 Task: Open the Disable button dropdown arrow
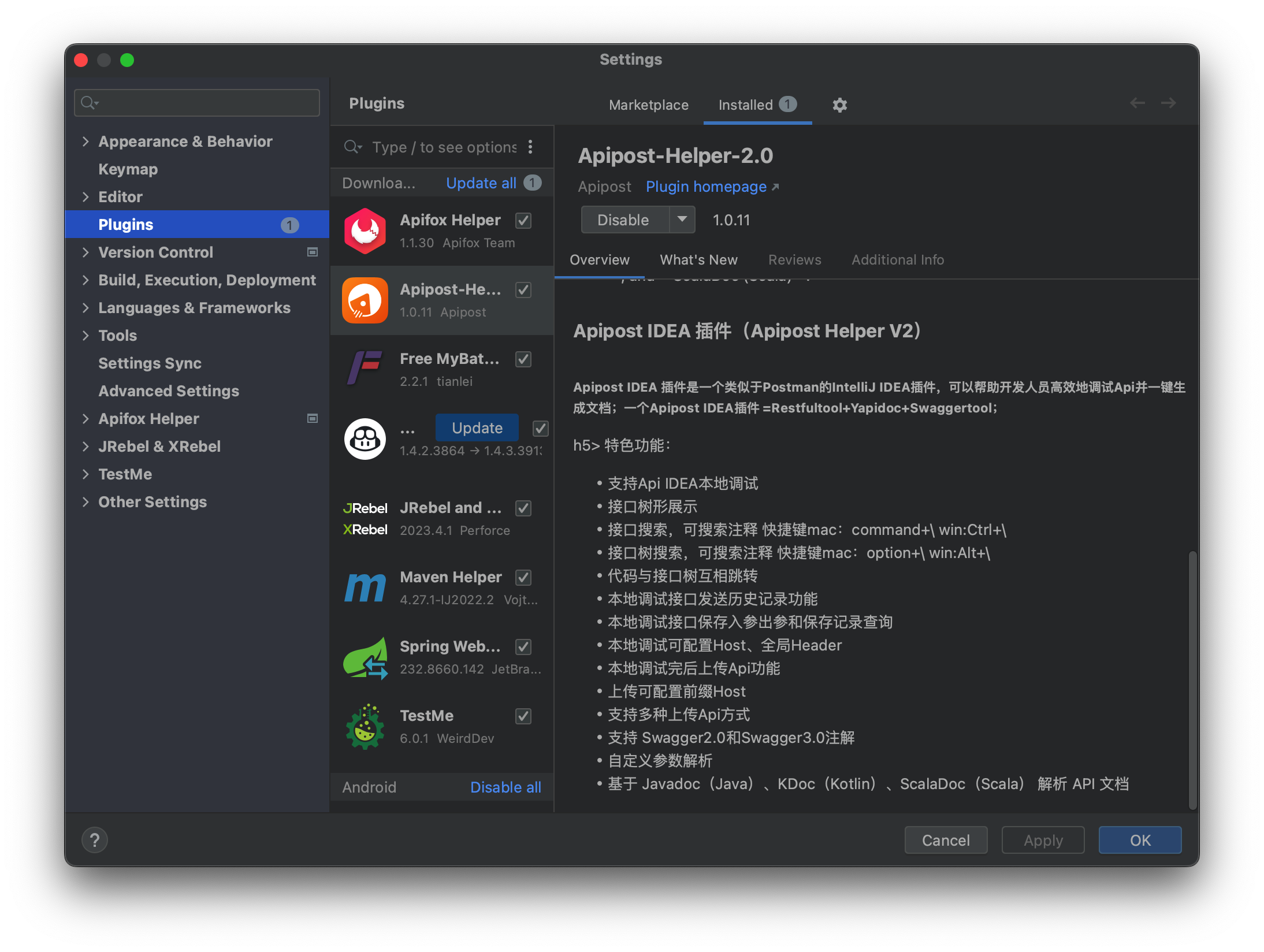[682, 220]
